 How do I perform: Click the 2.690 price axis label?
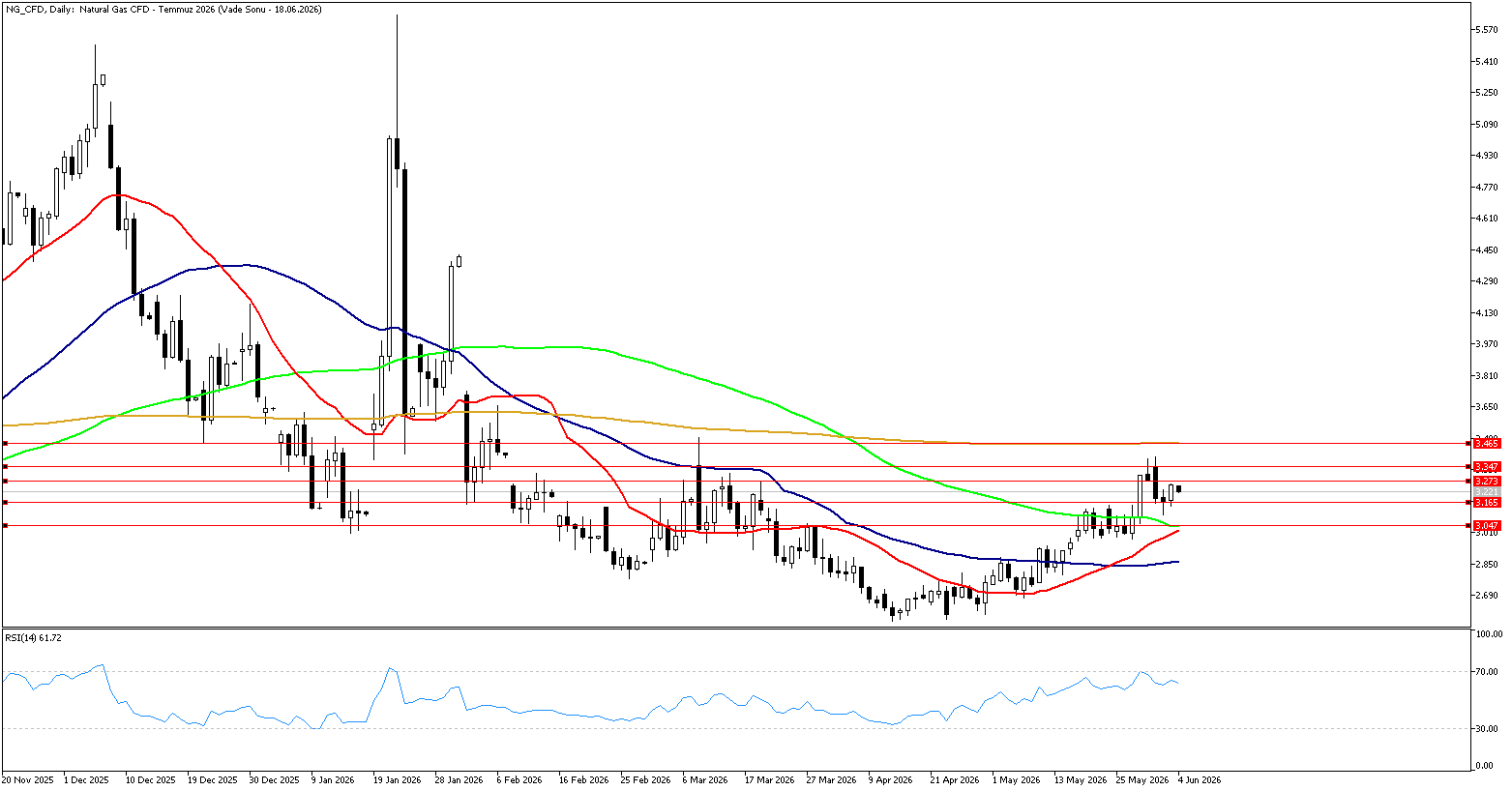[x=1487, y=596]
